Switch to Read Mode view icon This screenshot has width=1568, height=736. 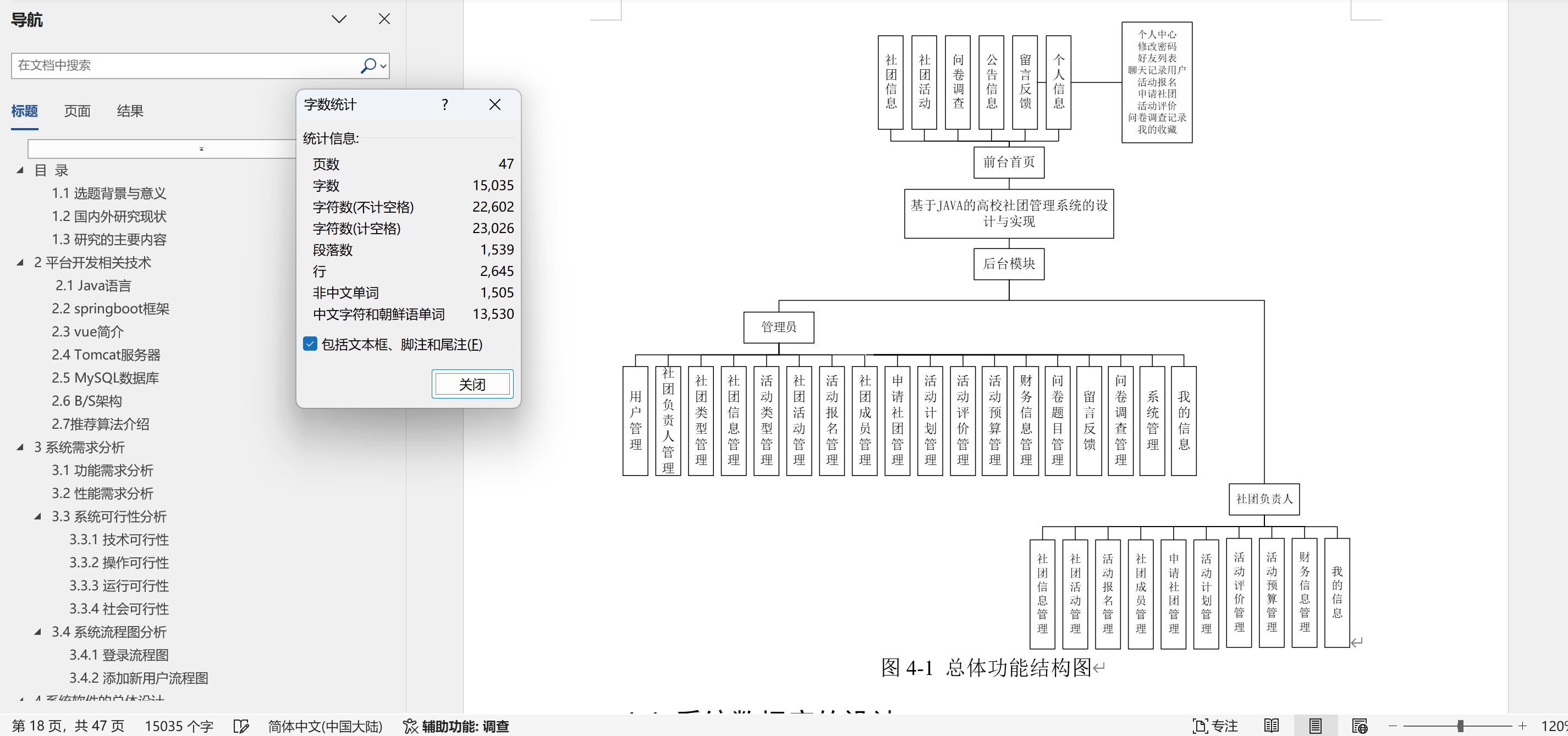click(1271, 726)
